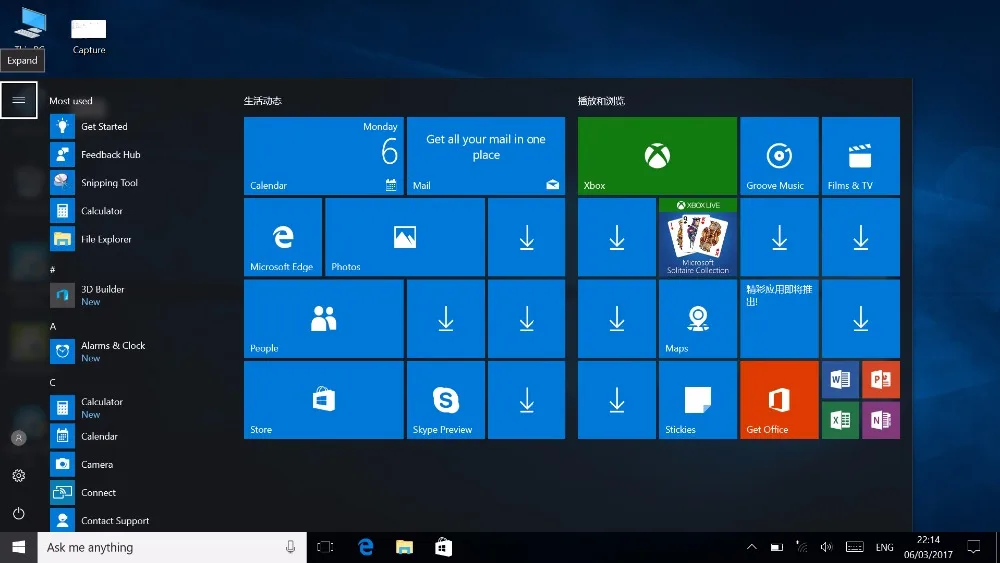Launch Edge from the taskbar
The image size is (1000, 563).
(x=365, y=547)
